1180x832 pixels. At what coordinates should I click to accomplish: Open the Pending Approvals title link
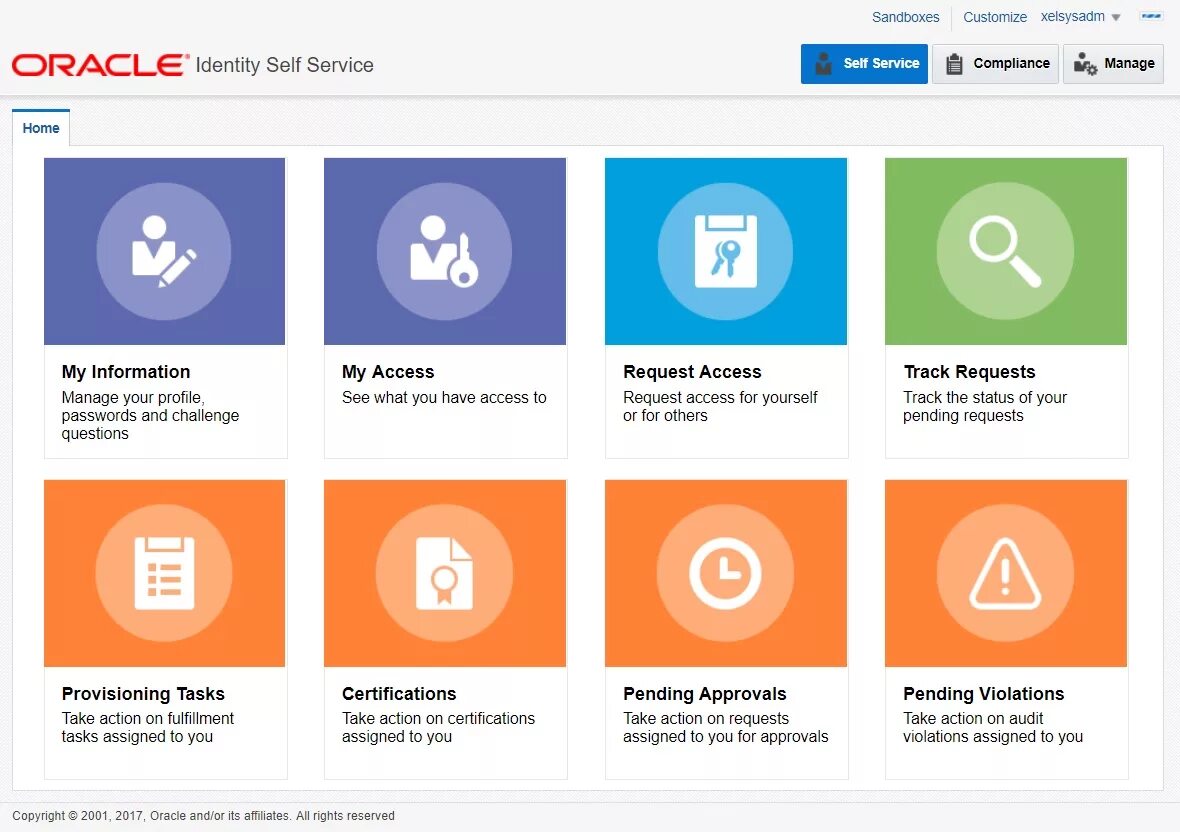(x=704, y=694)
